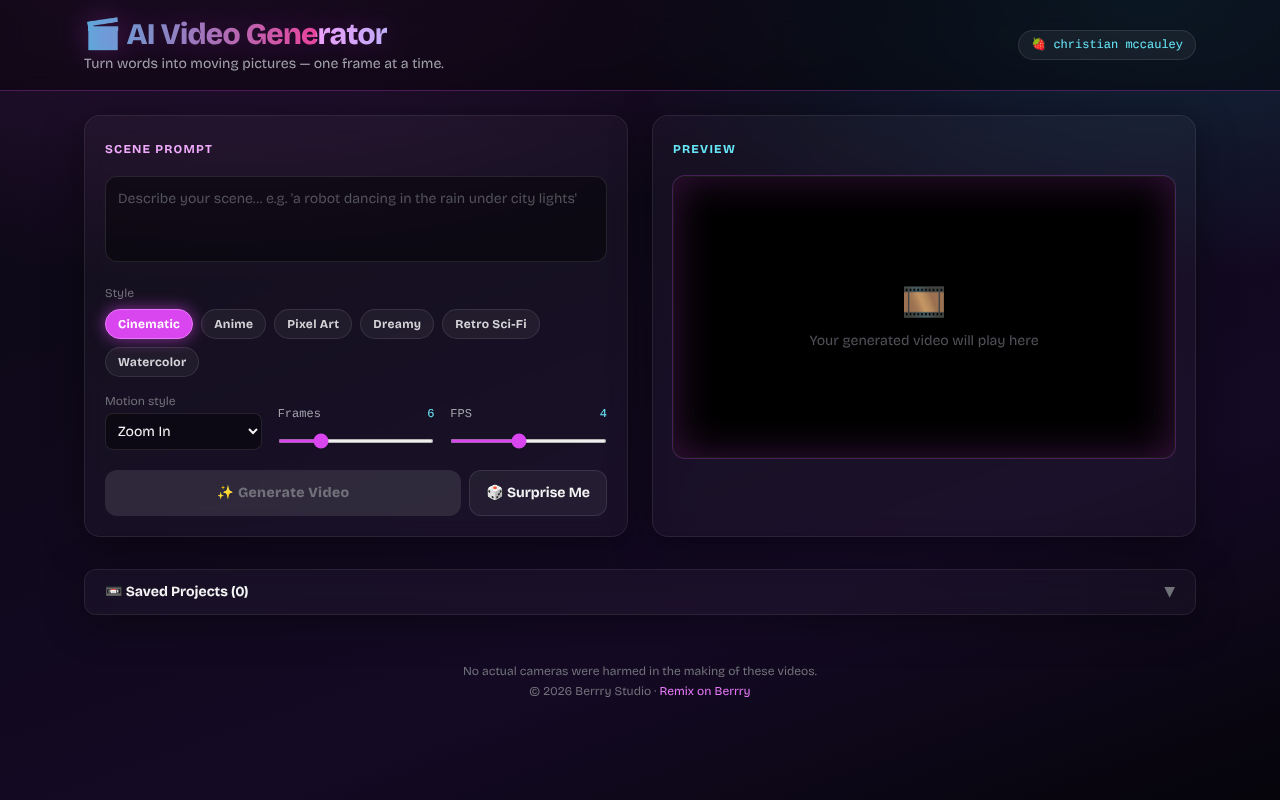Adjust the Frames slider
Screen dimensions: 1280x800
(x=356, y=441)
